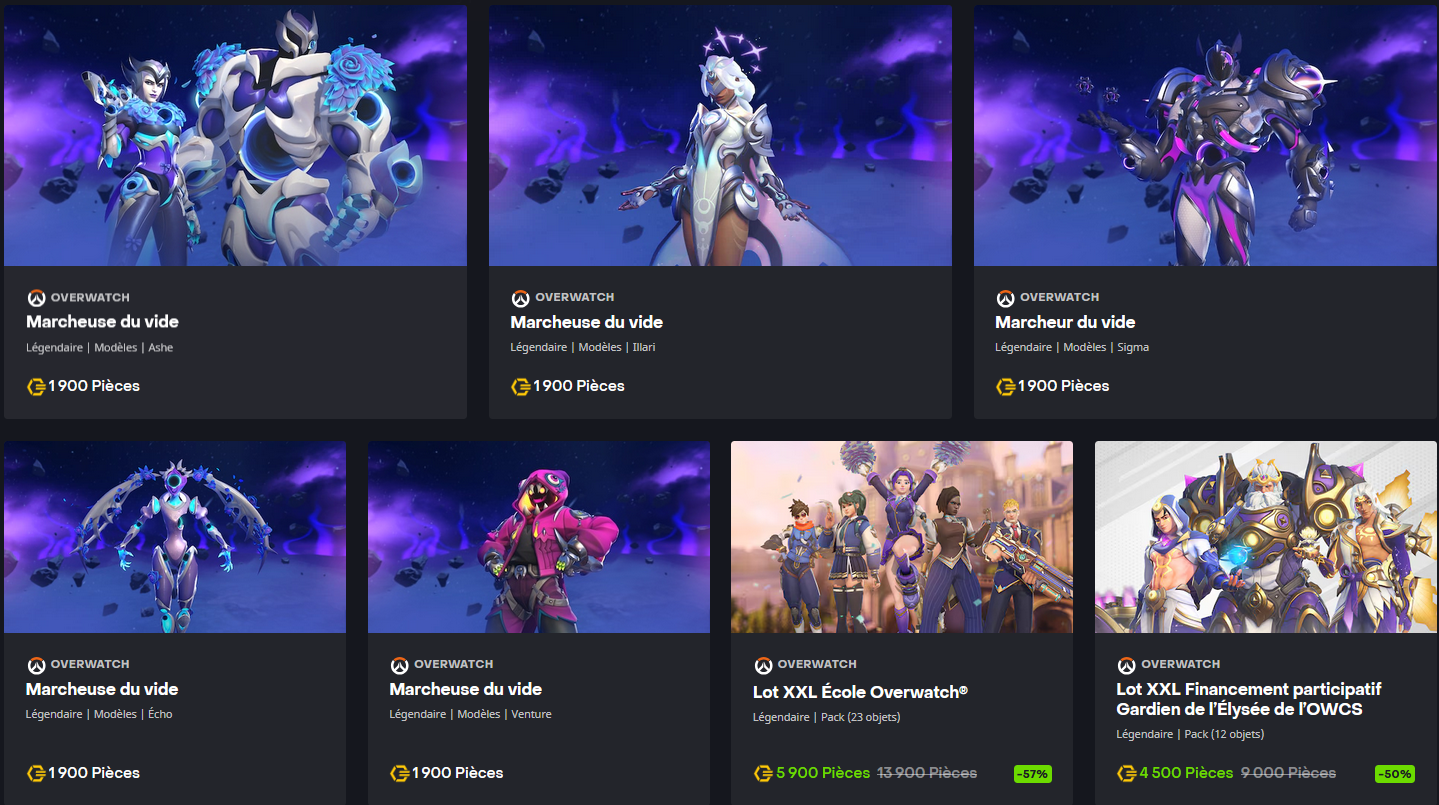Click coin icon next to 4 500 Pièces

[x=1127, y=773]
